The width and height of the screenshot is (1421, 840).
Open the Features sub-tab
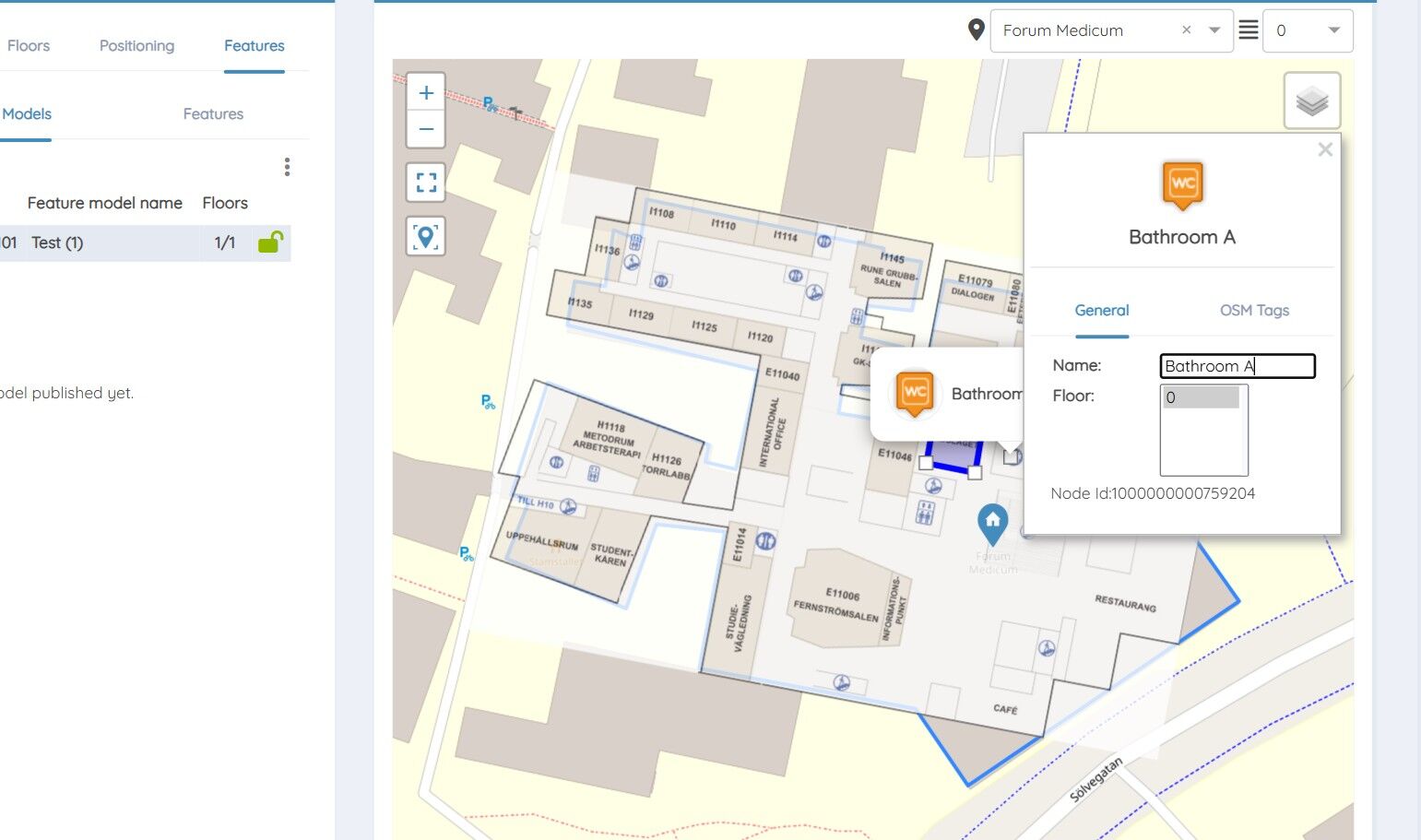coord(213,114)
